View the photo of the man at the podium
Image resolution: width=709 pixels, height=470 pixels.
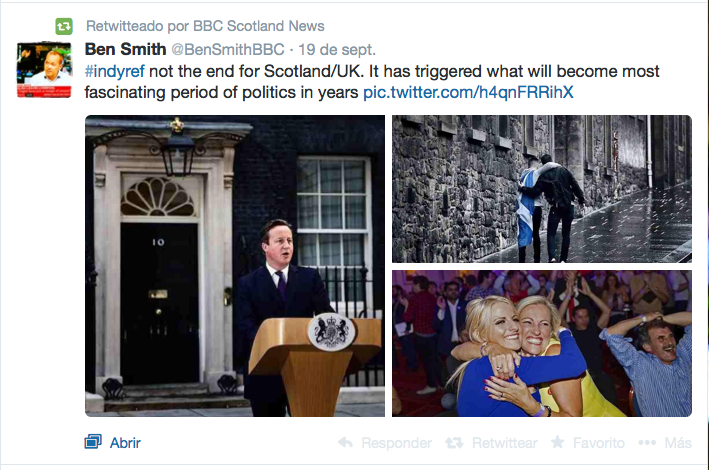click(235, 265)
